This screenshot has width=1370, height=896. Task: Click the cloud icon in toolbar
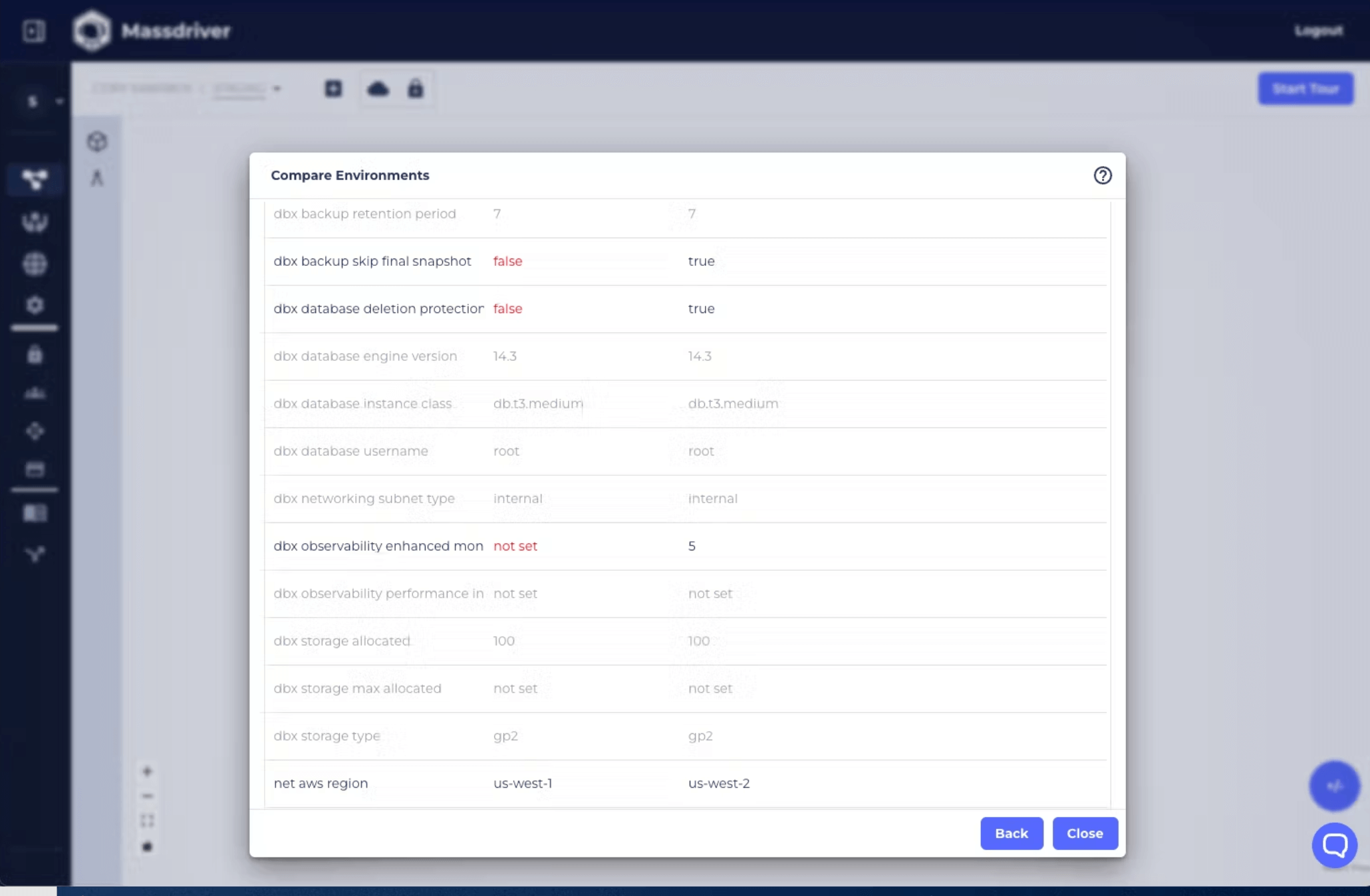click(x=378, y=88)
